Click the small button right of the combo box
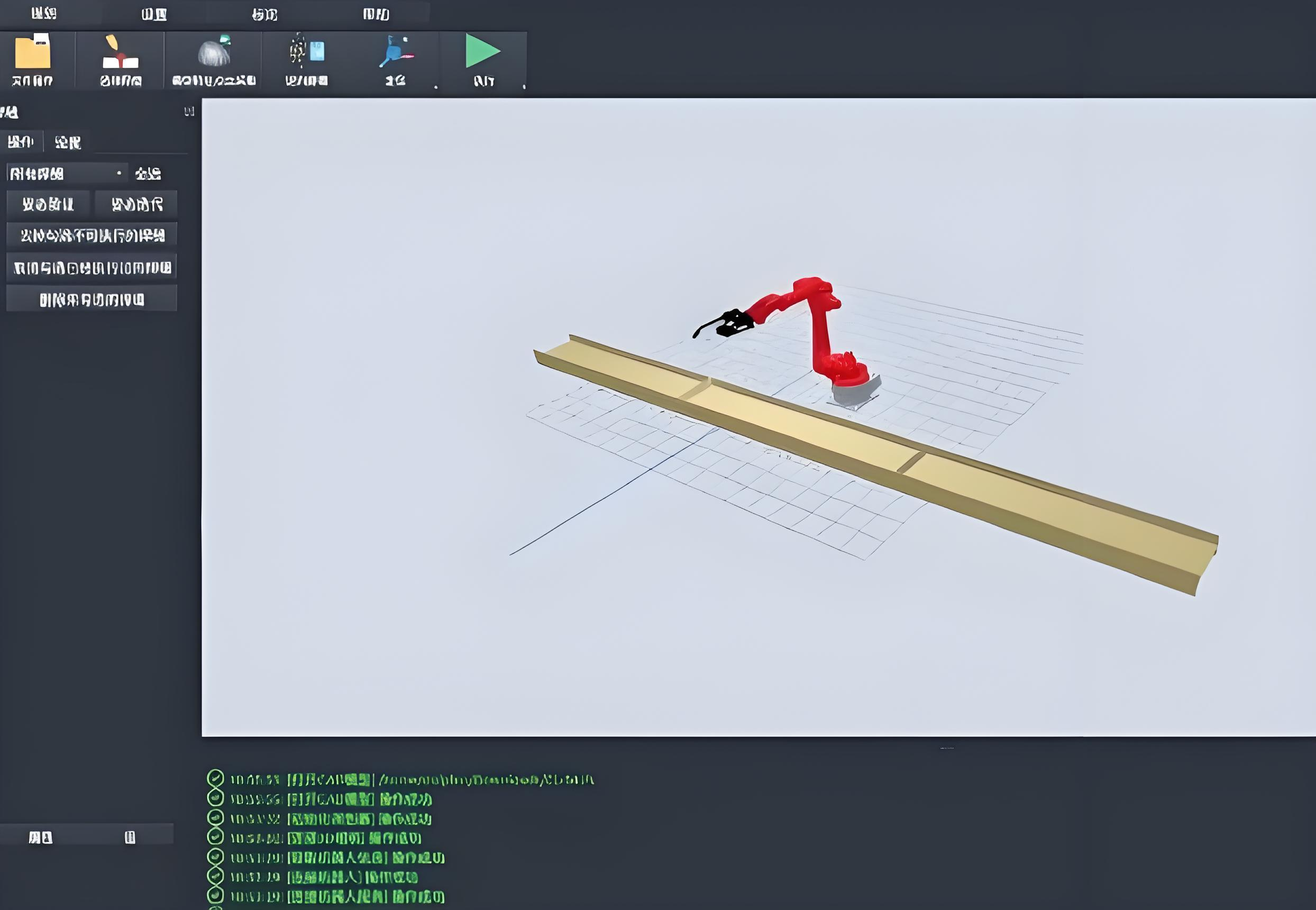The image size is (1316, 910). click(x=148, y=174)
